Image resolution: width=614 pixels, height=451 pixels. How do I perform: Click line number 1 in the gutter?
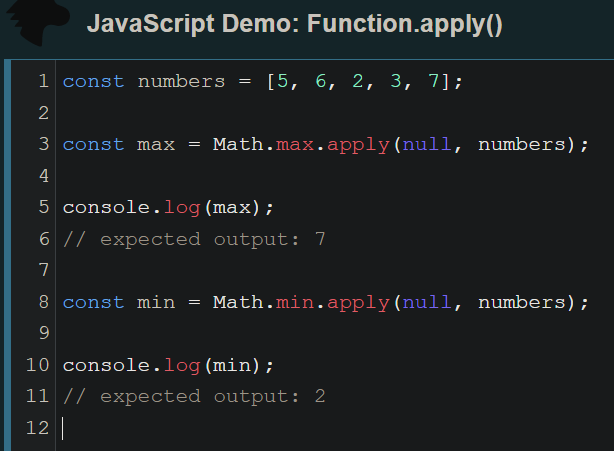[43, 81]
